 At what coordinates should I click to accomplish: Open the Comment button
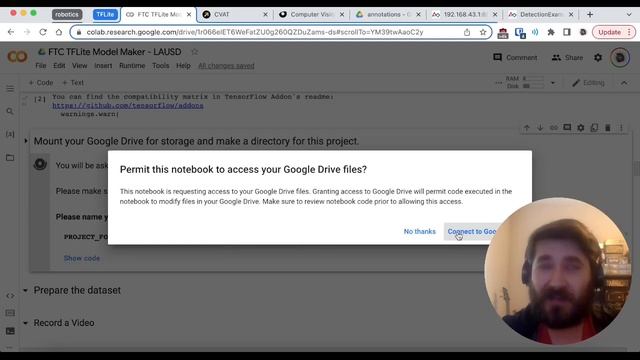[x=515, y=58]
